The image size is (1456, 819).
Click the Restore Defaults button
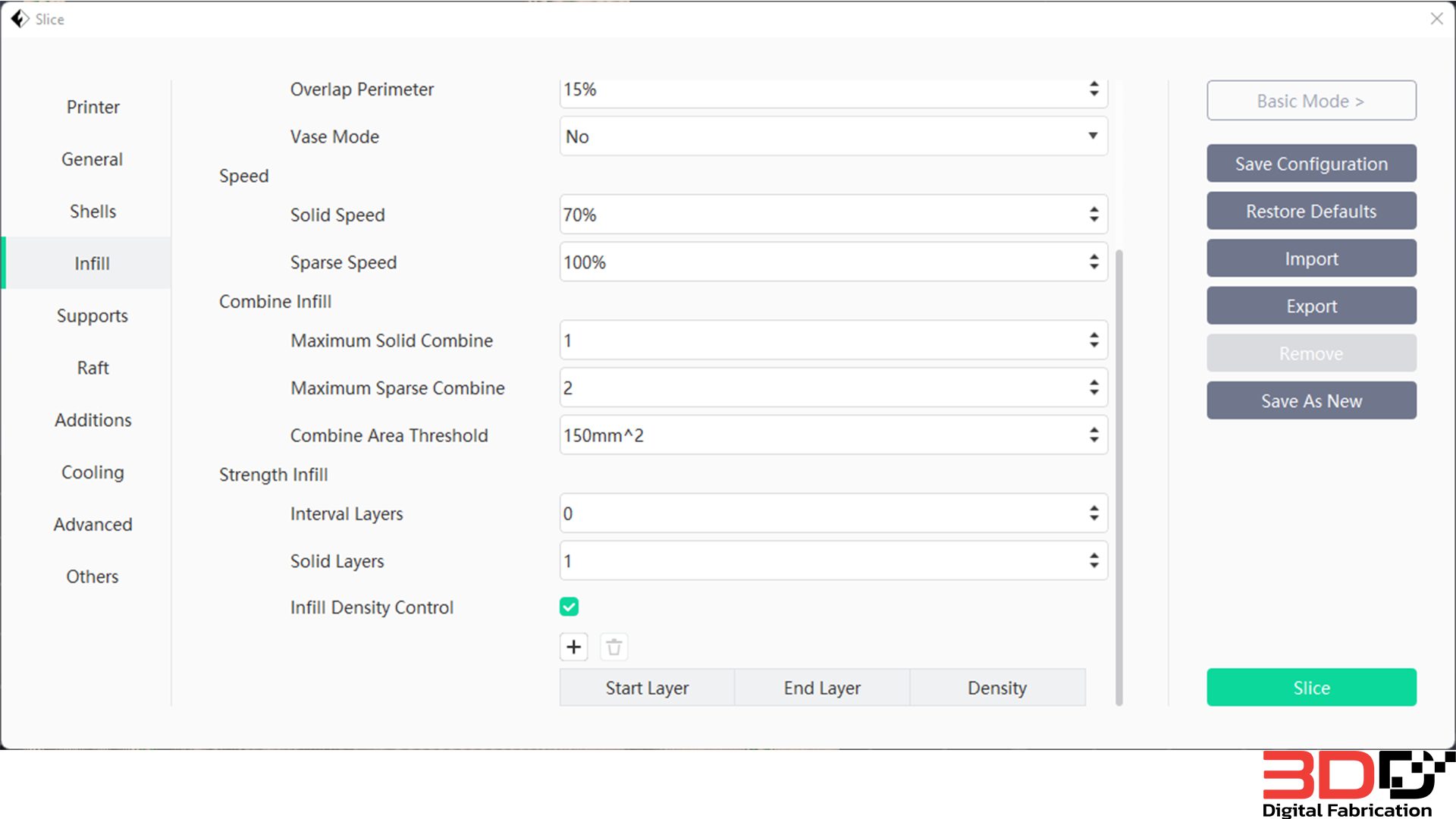point(1310,211)
